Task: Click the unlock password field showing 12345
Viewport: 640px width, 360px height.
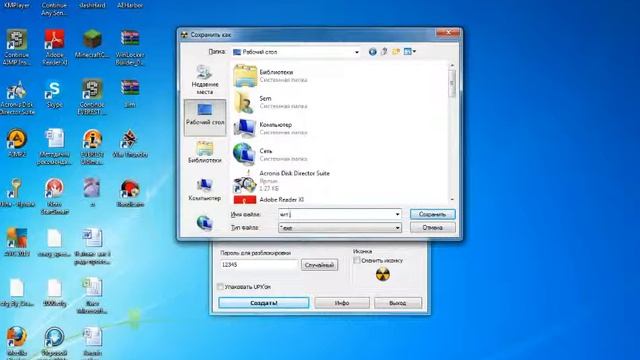Action: [259, 265]
